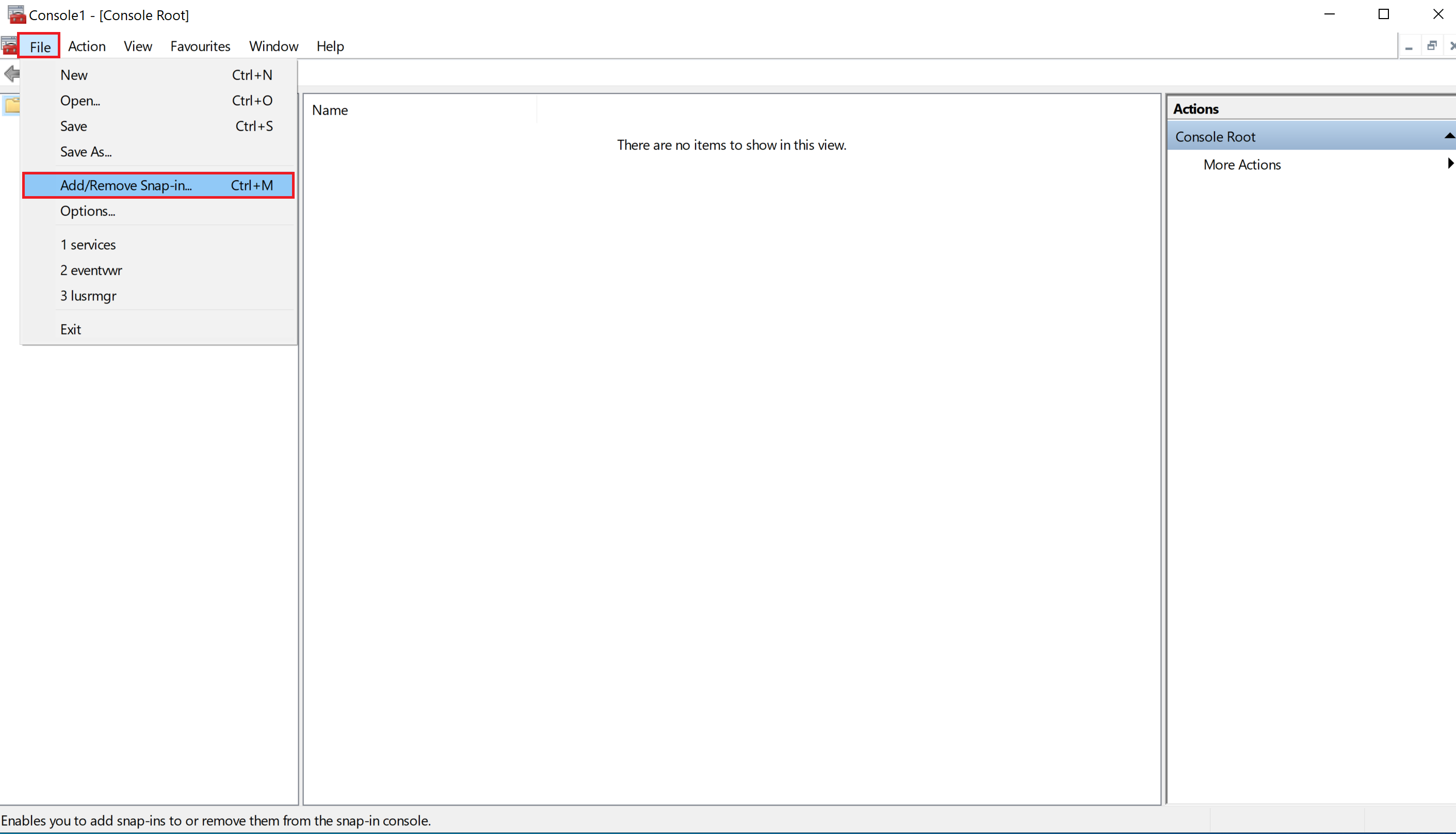1456x834 pixels.
Task: Expand the More Actions submenu arrow
Action: tap(1450, 164)
